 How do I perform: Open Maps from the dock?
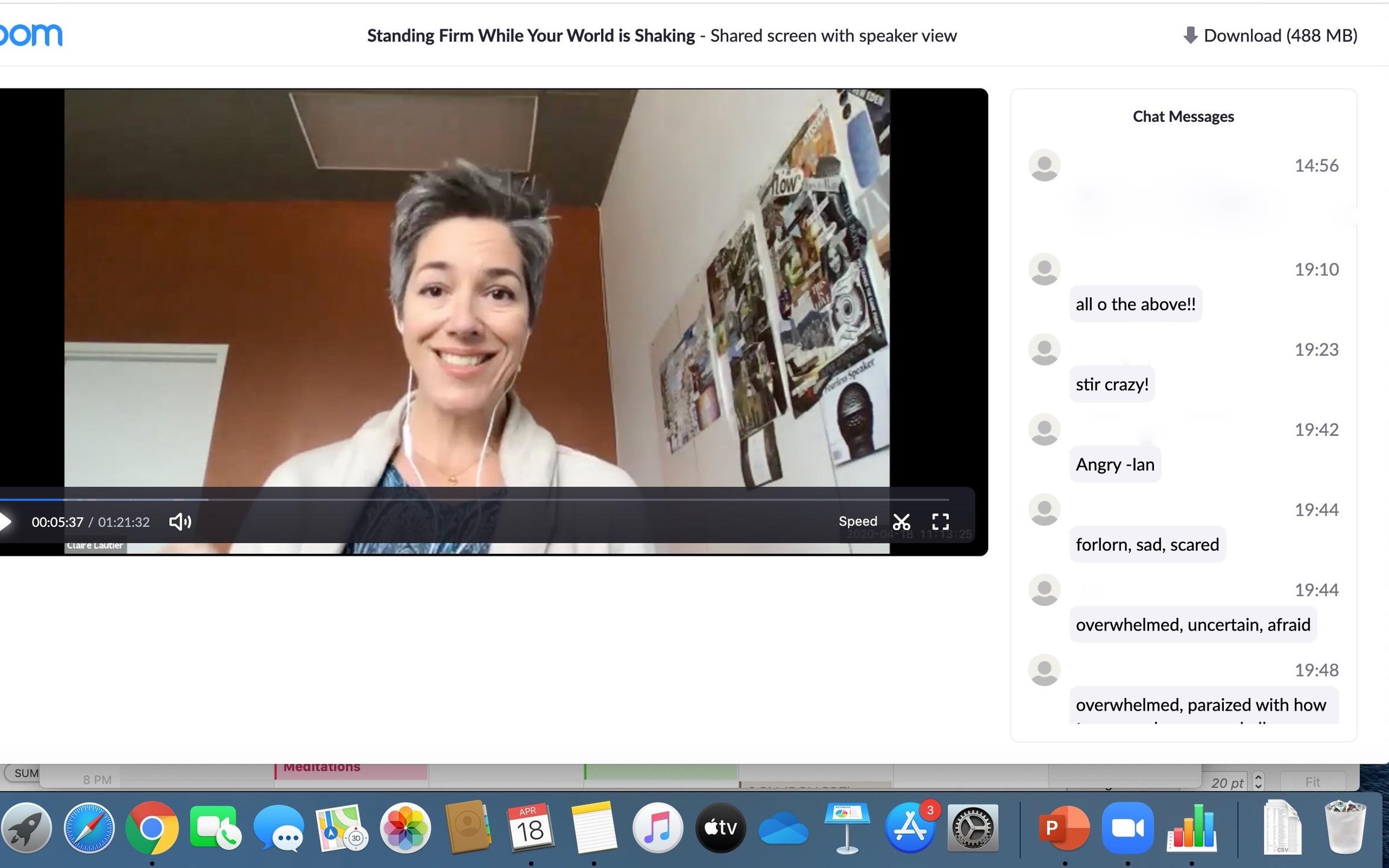pos(342,828)
